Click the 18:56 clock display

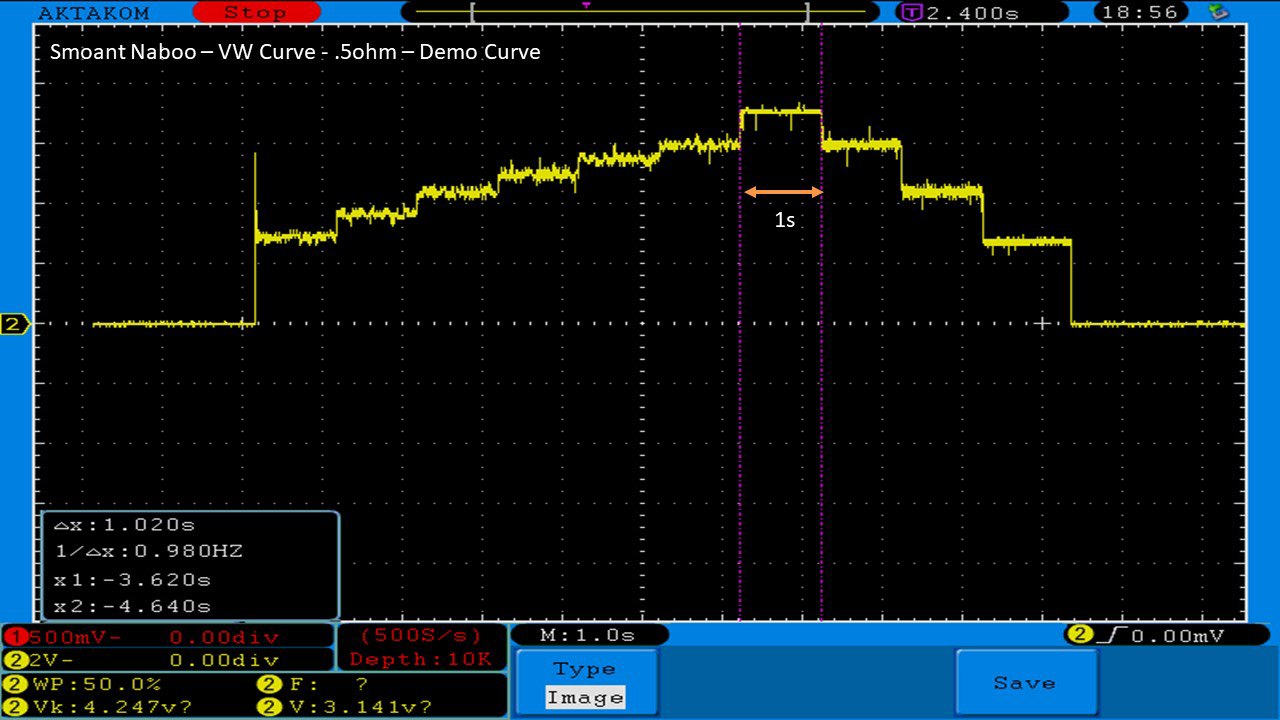[x=1139, y=13]
